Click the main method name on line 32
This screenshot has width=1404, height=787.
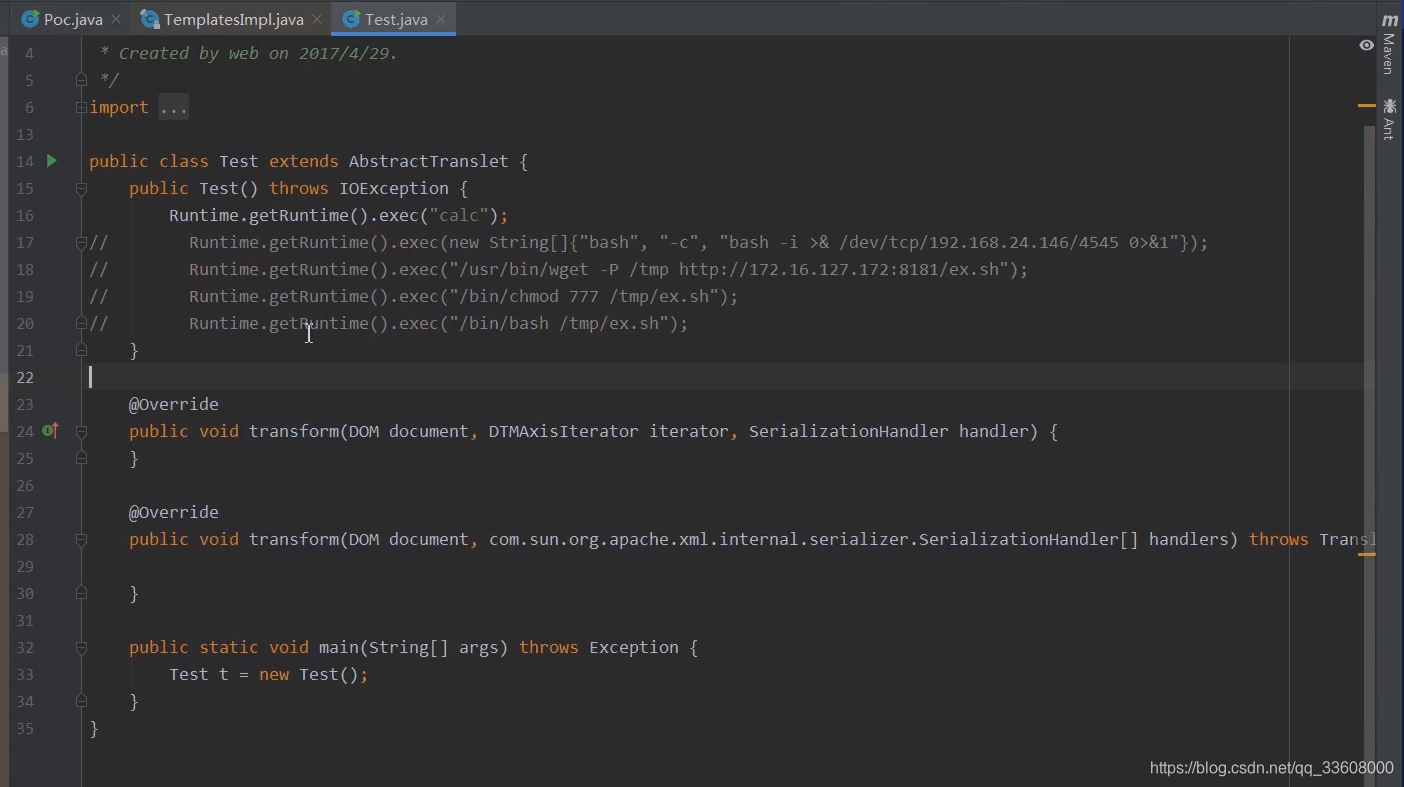pyautogui.click(x=338, y=647)
